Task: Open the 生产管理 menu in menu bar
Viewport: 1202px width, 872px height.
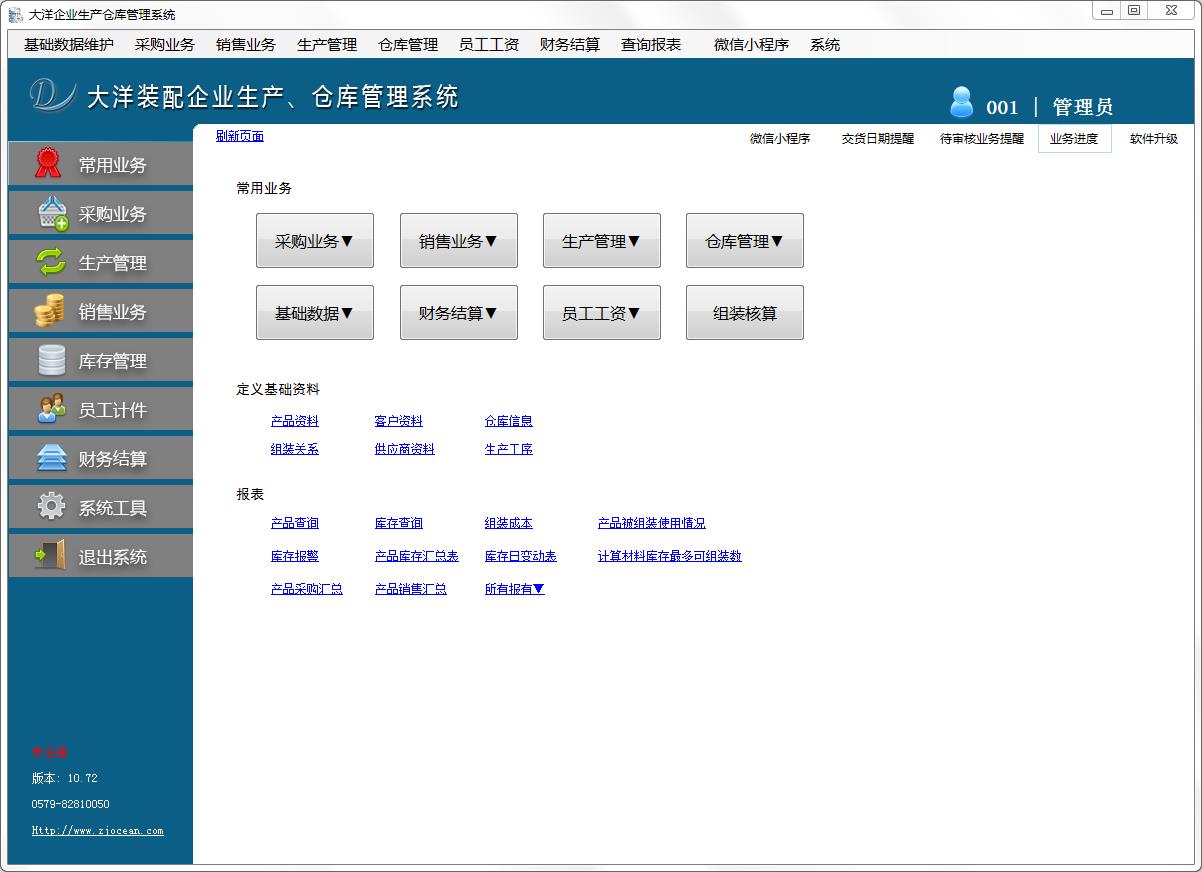Action: pos(327,45)
